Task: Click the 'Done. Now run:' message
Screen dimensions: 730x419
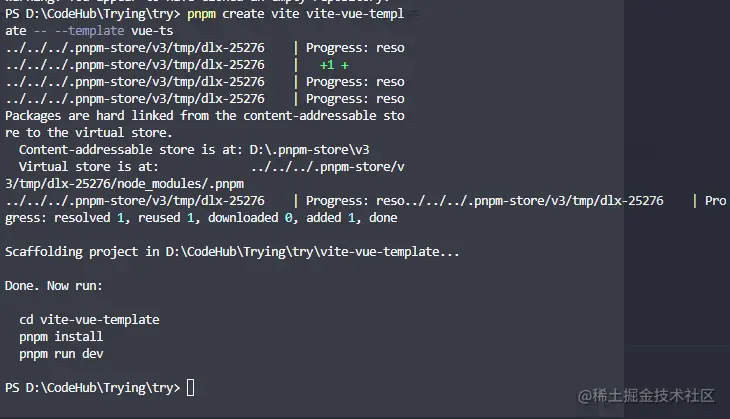Action: pyautogui.click(x=54, y=285)
